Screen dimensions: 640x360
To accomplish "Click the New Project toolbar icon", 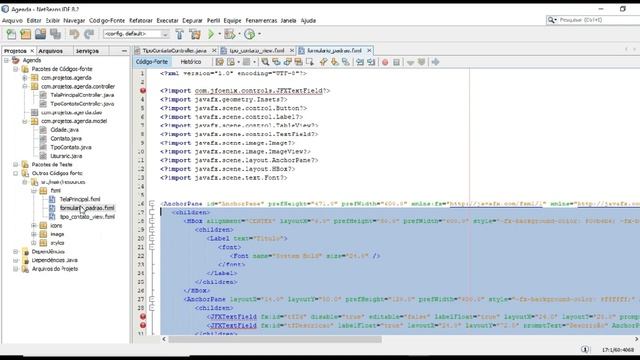I will pyautogui.click(x=26, y=34).
